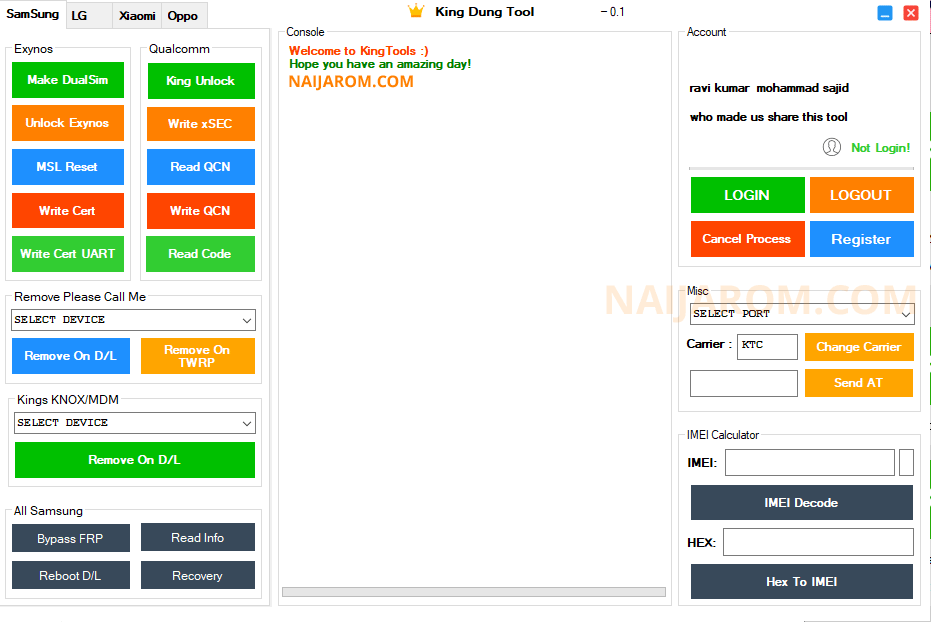This screenshot has width=931, height=622.
Task: Click the Hope you have an amazing day line
Action: [380, 64]
